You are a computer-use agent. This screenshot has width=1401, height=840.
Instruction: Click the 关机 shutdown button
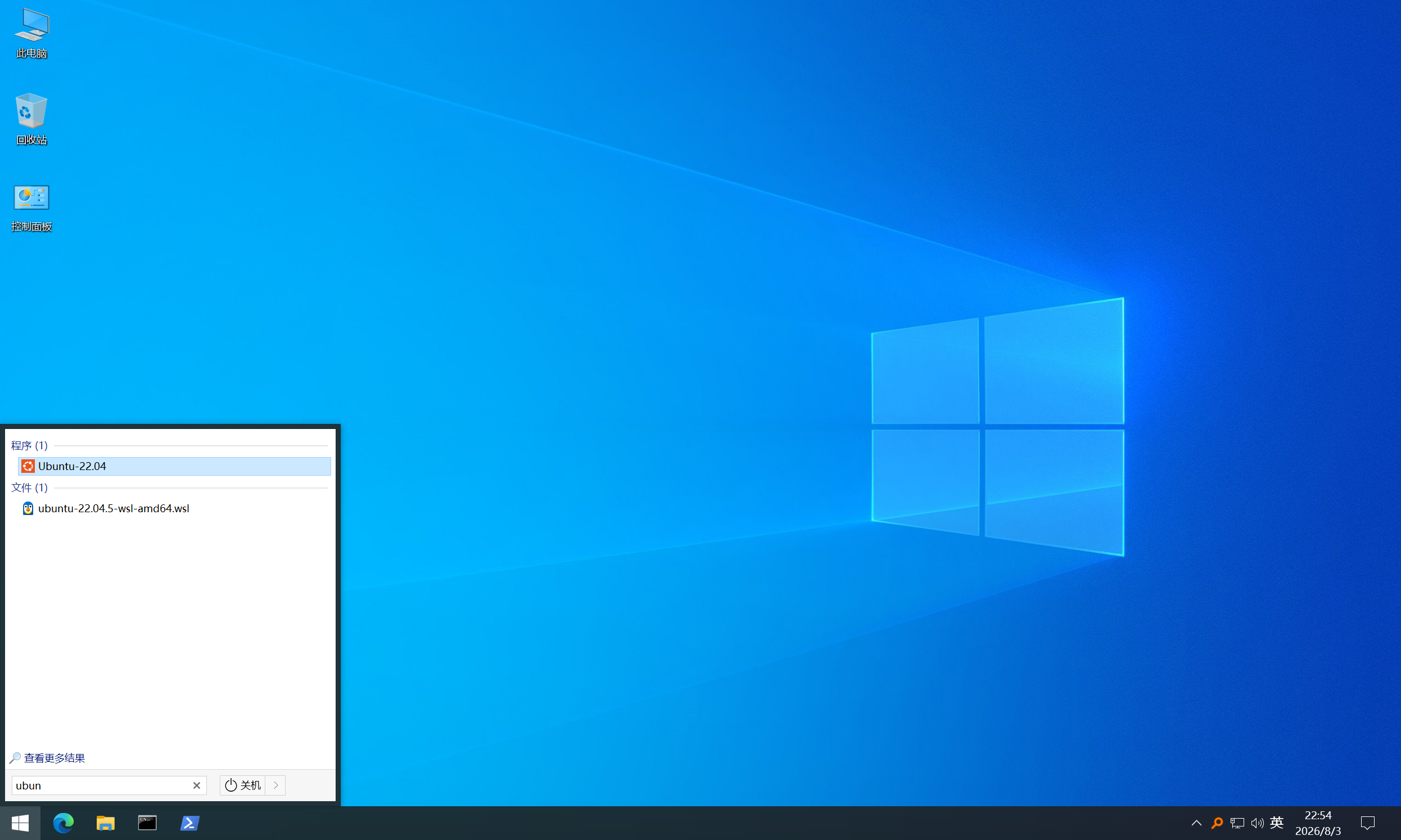(243, 785)
